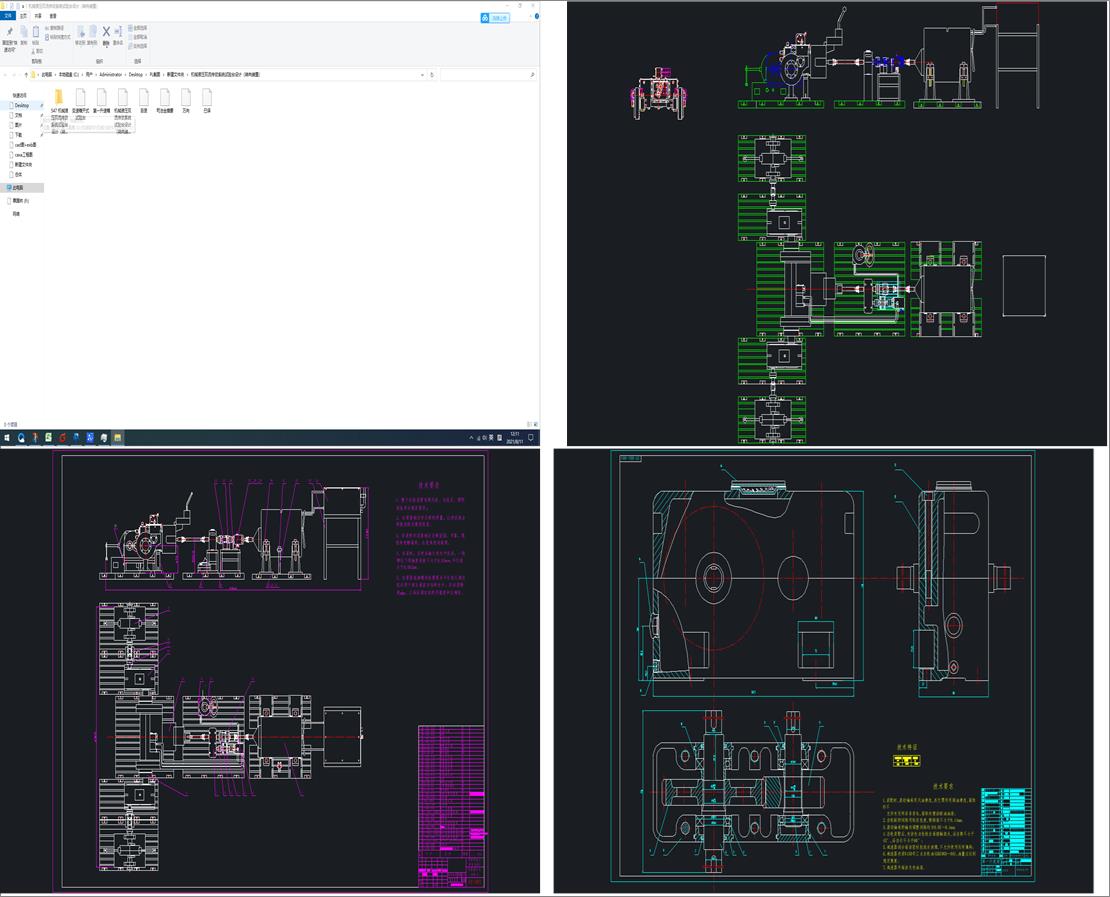Select the highlighted This PC entry in the sidebar
Viewport: 1110px width, 897px height.
tap(21, 188)
